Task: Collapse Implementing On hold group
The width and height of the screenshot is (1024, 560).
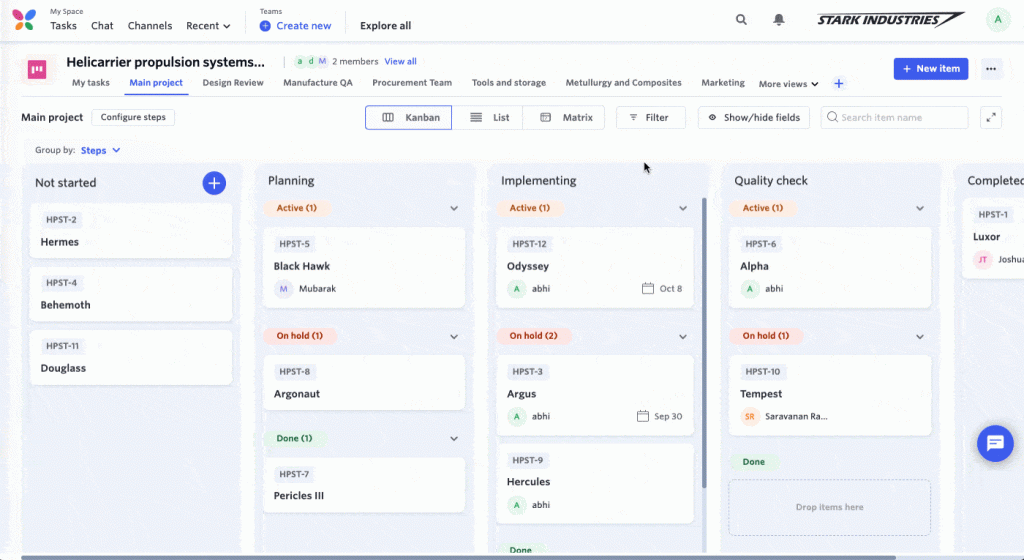Action: 682,336
